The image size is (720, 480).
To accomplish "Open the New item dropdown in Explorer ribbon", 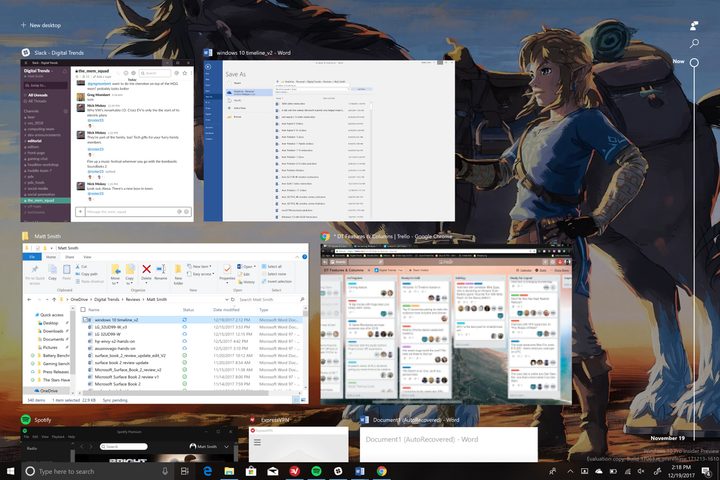I will 199,266.
